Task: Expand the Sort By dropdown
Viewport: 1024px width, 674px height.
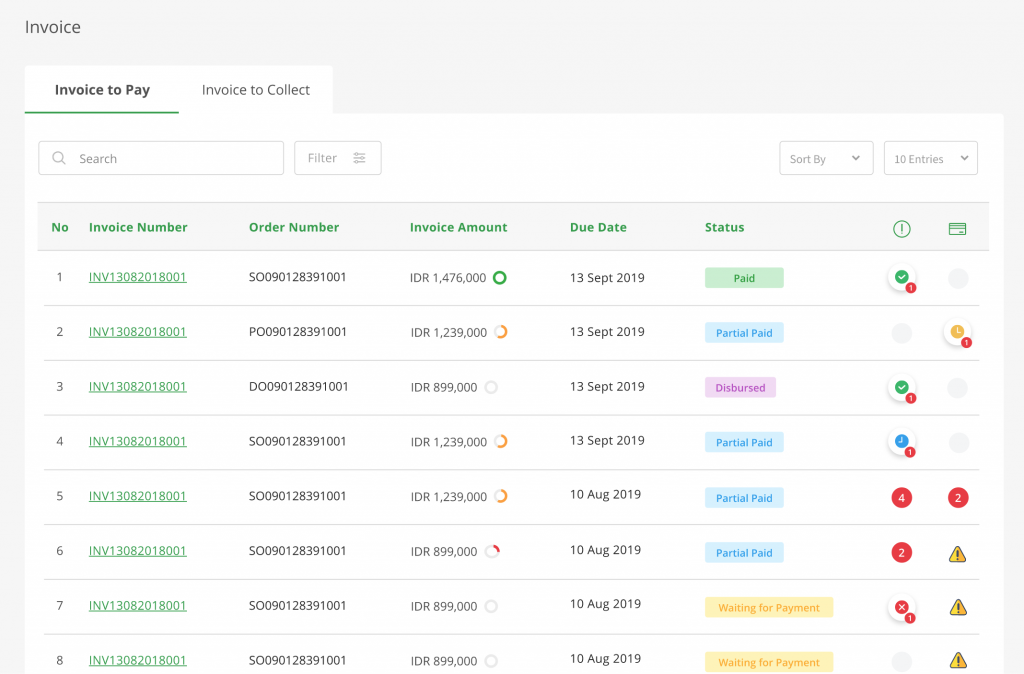Action: [x=826, y=158]
